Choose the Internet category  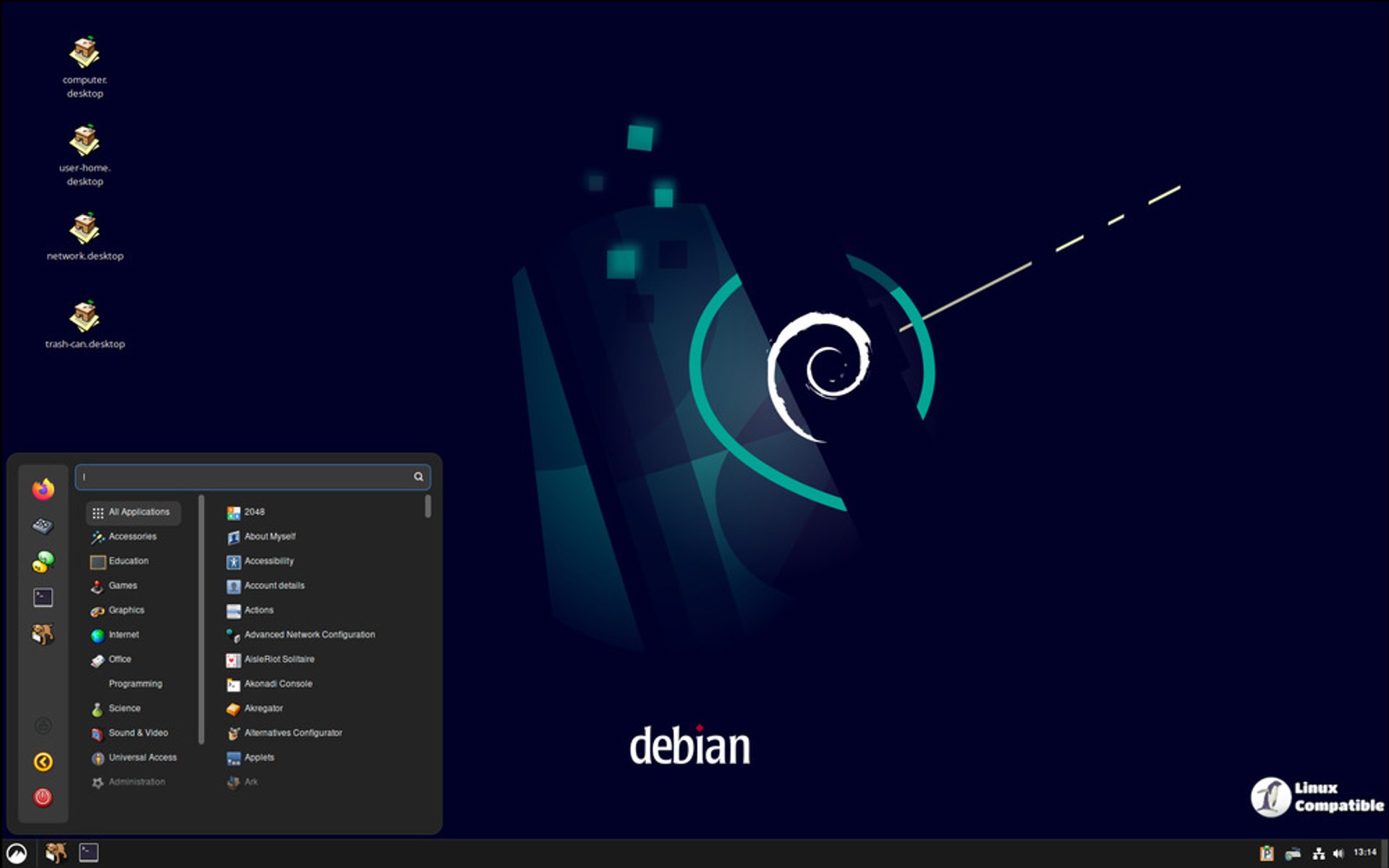coord(124,635)
